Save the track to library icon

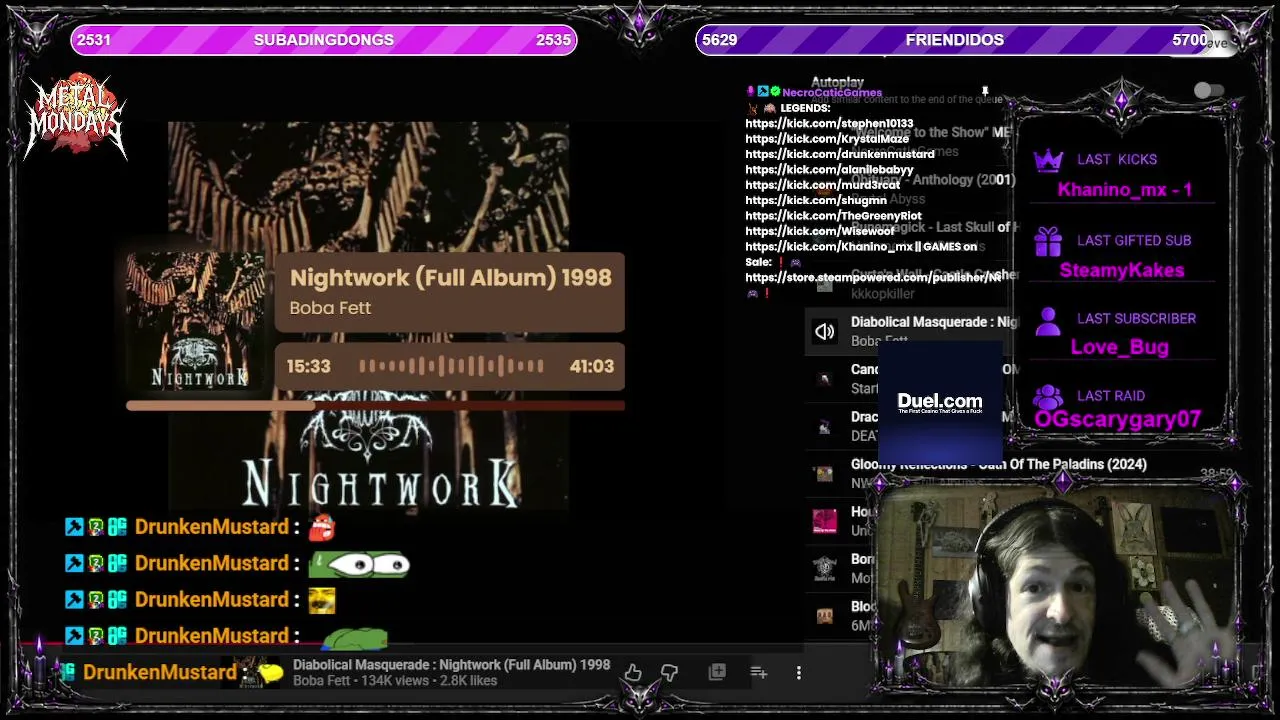point(717,673)
